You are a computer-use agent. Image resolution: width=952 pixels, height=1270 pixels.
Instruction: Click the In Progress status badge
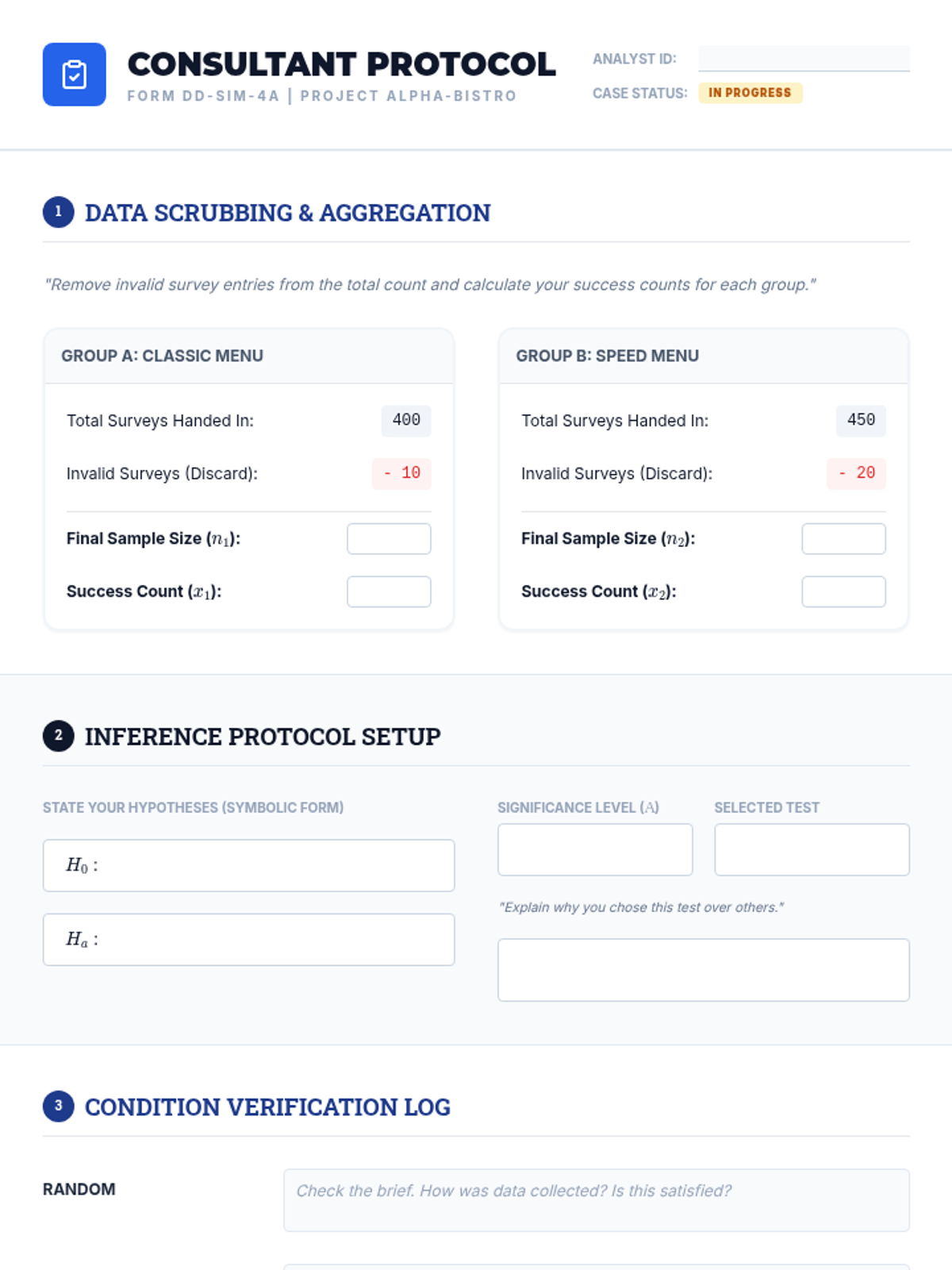pyautogui.click(x=750, y=93)
